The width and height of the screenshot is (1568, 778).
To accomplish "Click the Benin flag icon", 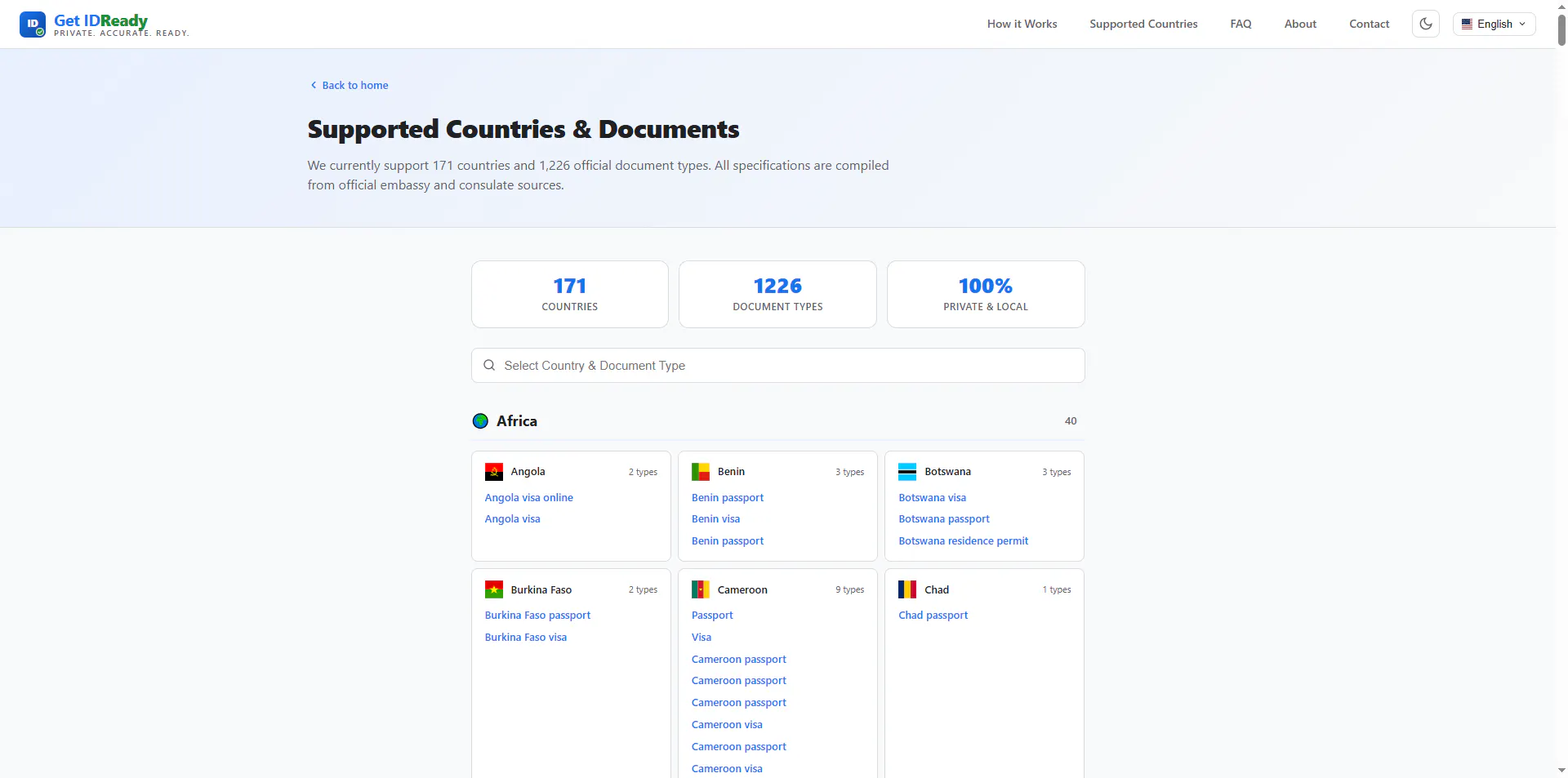I will point(701,472).
